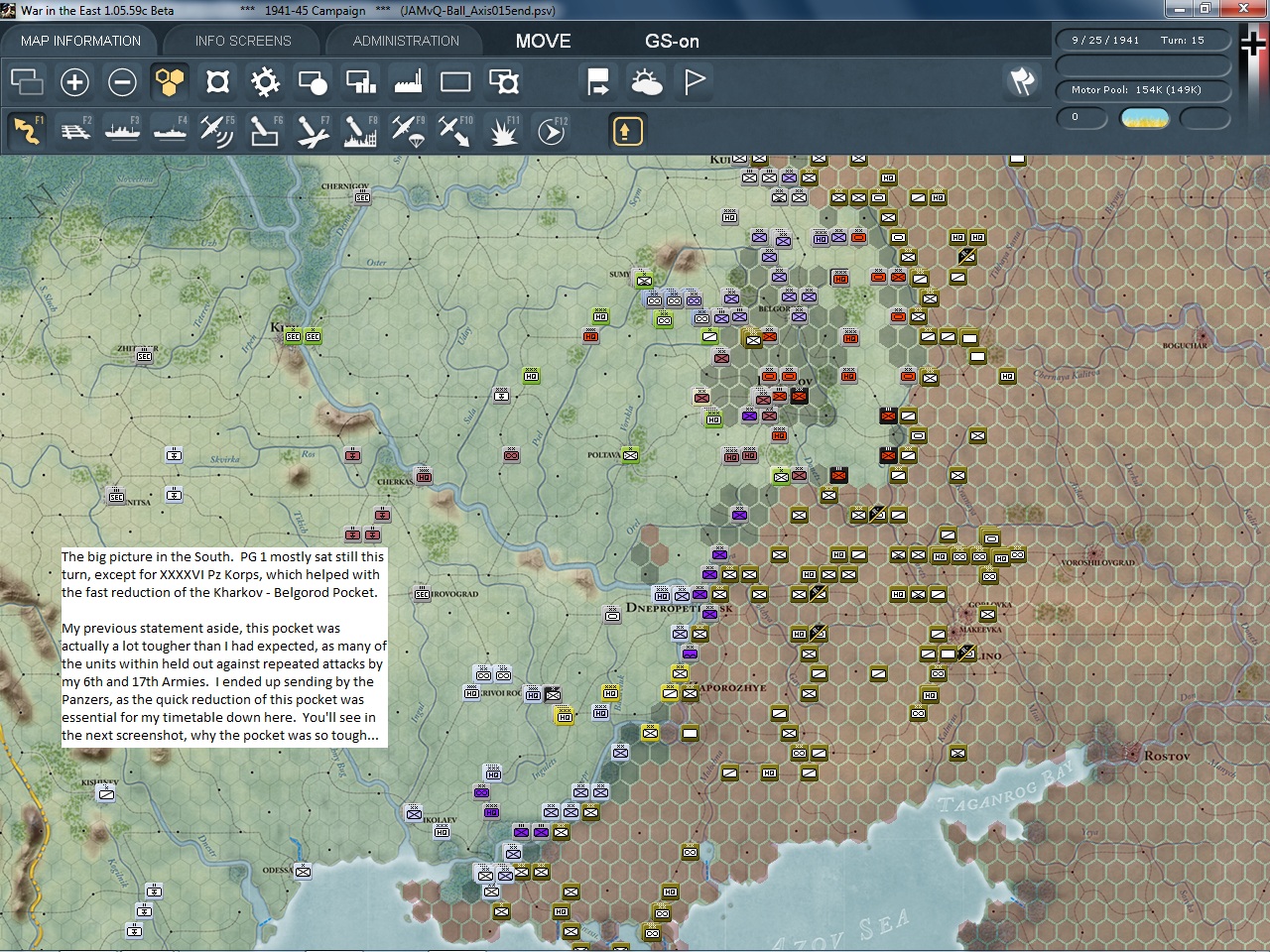Select the unit counter at Odessa
The width and height of the screenshot is (1270, 952).
[x=303, y=872]
